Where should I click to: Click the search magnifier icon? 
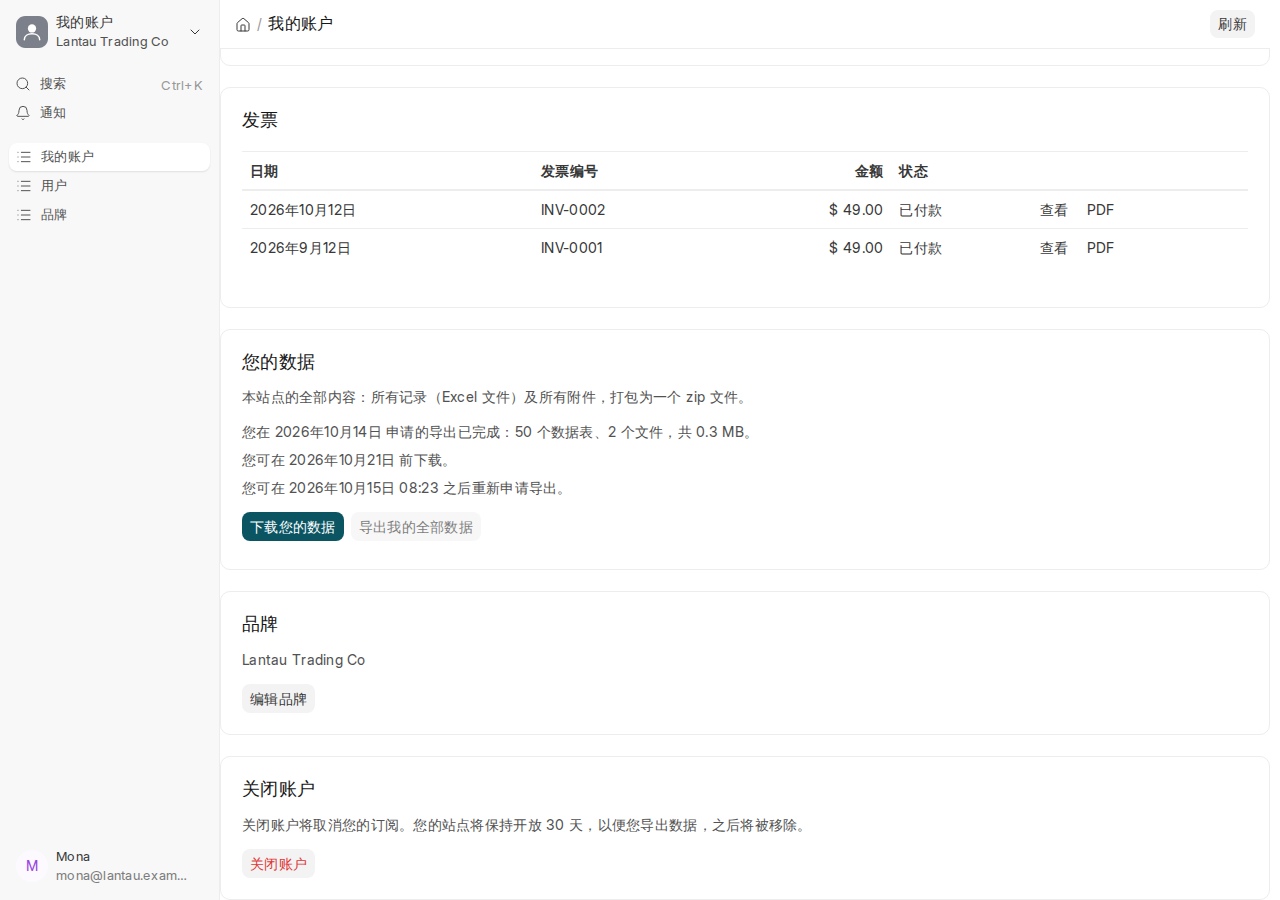tap(23, 84)
